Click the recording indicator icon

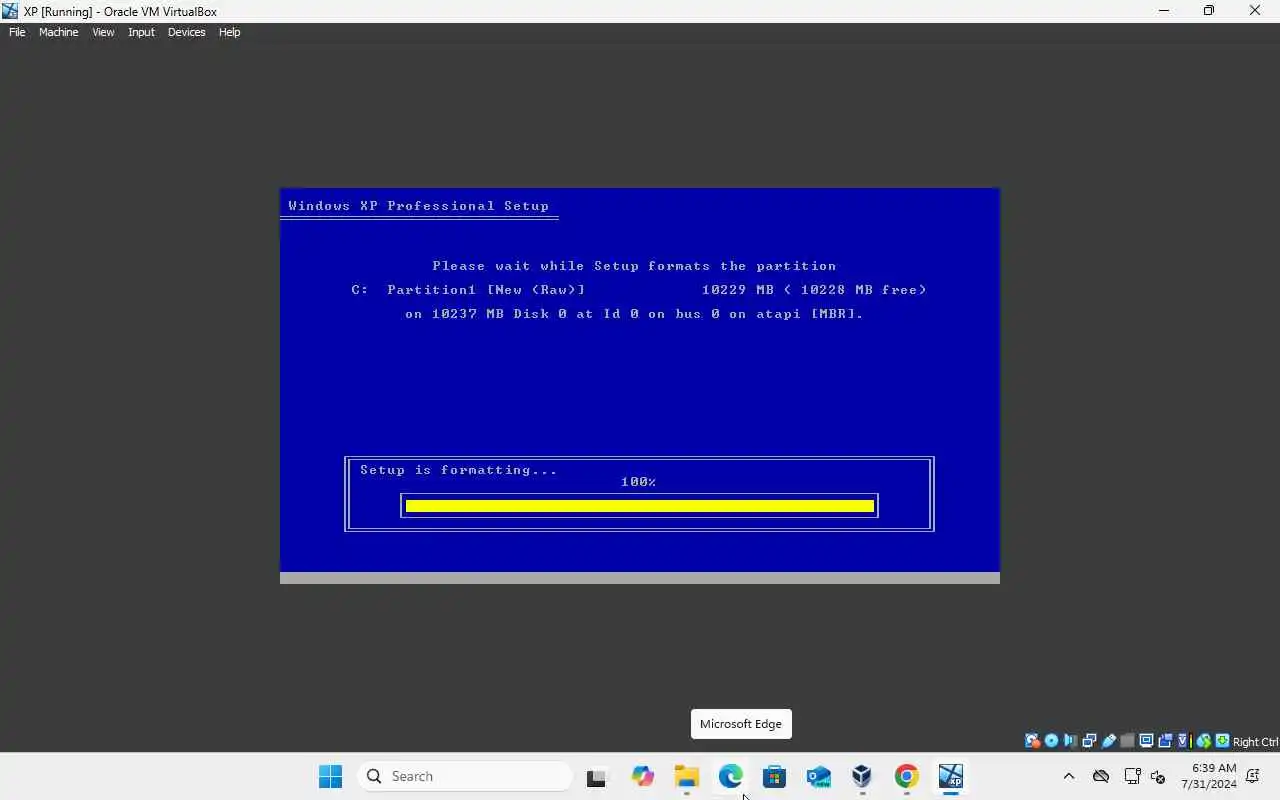tap(1165, 741)
